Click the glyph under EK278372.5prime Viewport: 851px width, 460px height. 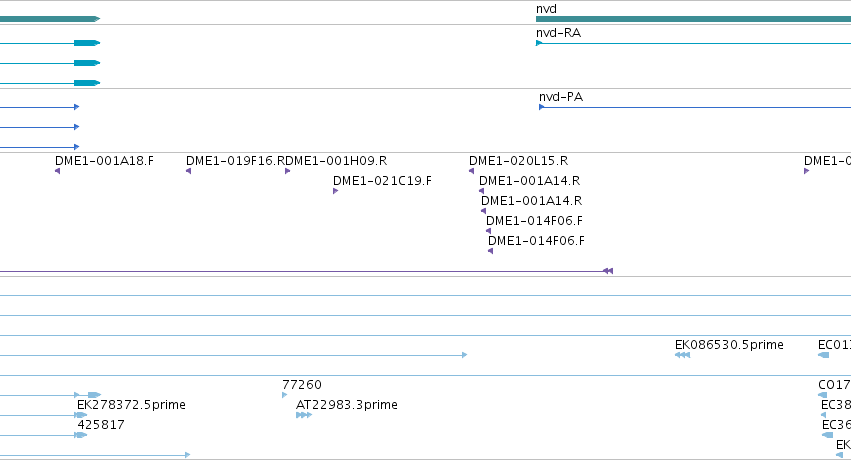pyautogui.click(x=81, y=415)
